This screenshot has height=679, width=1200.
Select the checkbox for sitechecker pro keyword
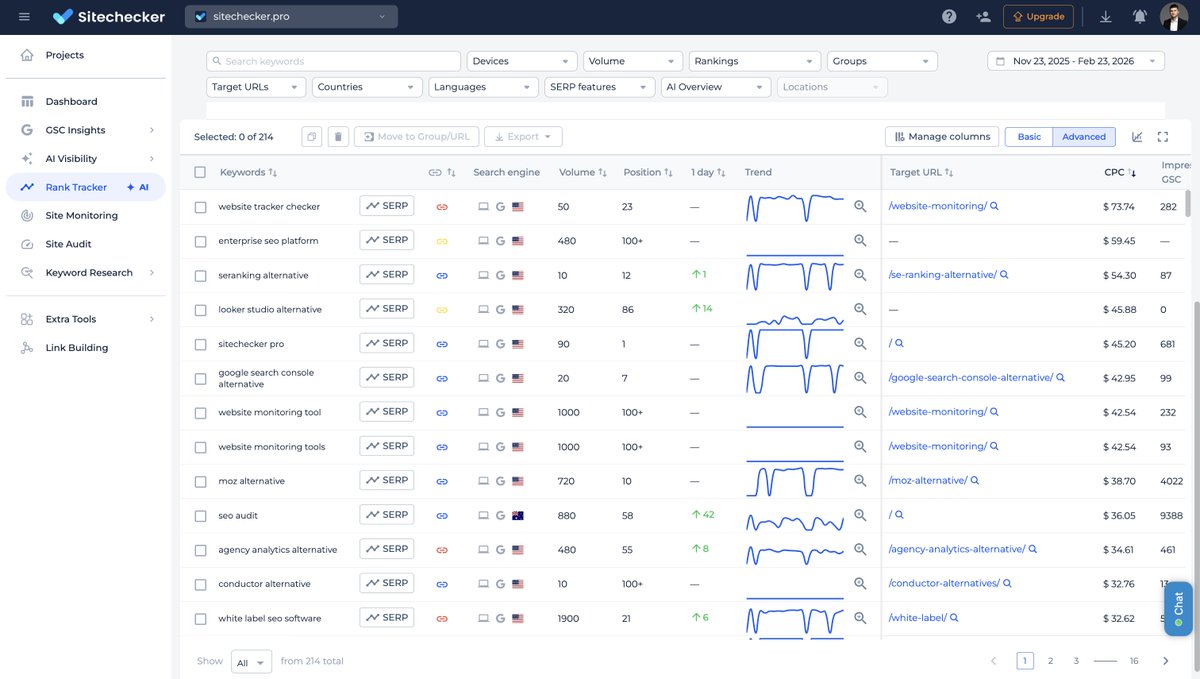197,342
